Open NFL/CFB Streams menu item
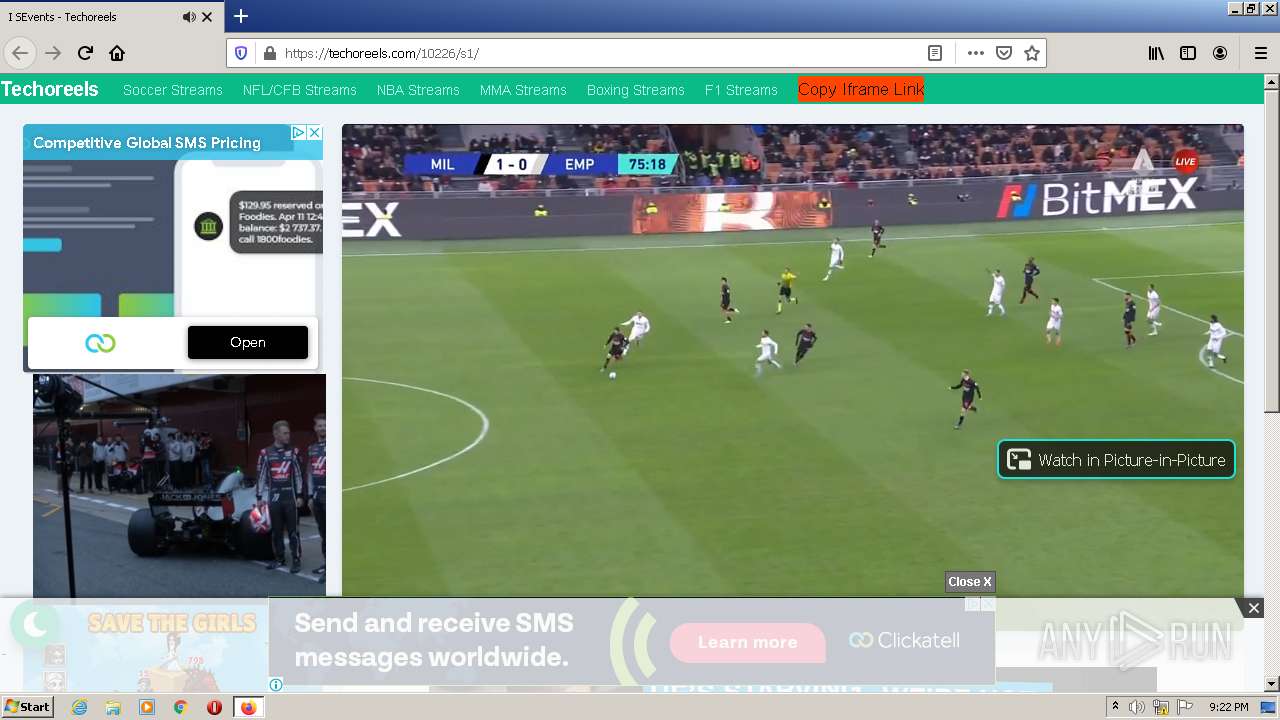This screenshot has height=720, width=1280. (x=300, y=90)
